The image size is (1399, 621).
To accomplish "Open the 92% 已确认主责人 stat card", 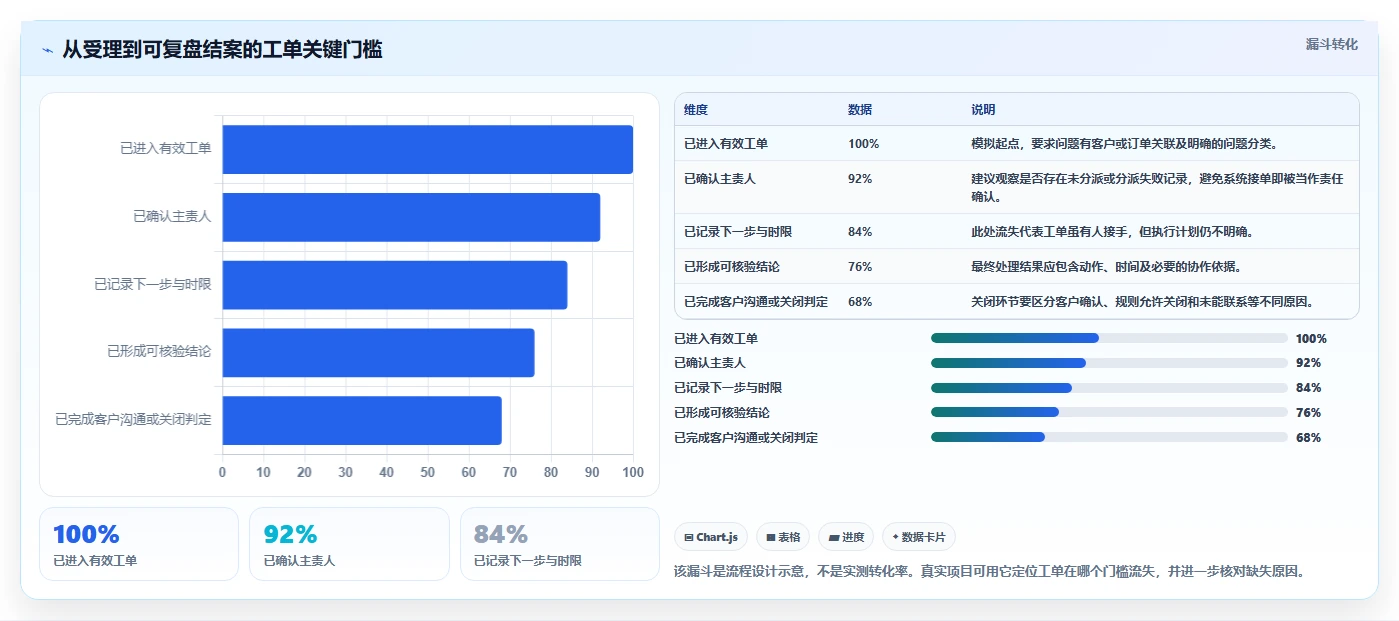I will pos(349,544).
